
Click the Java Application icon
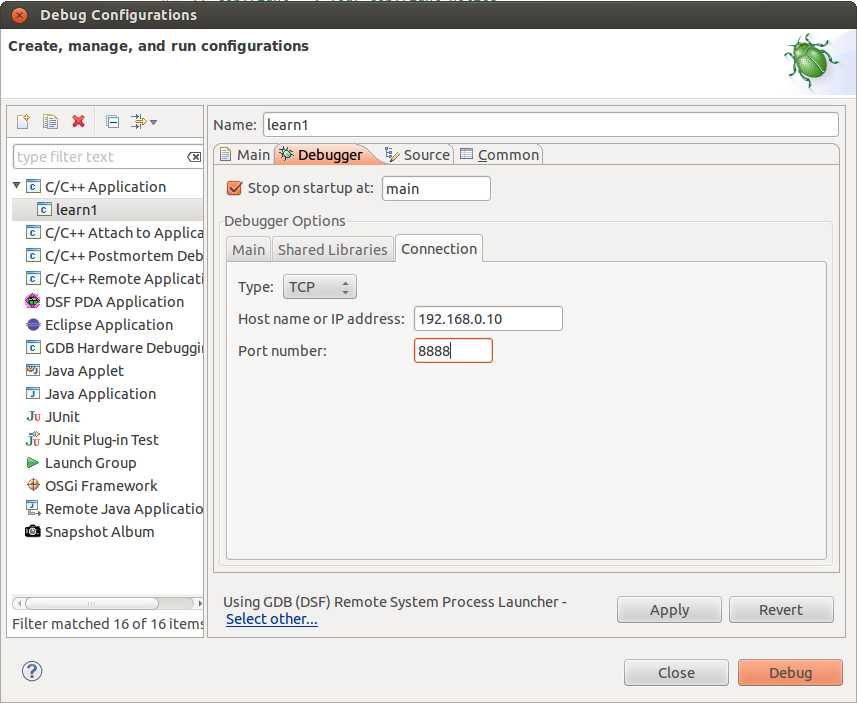tap(33, 393)
